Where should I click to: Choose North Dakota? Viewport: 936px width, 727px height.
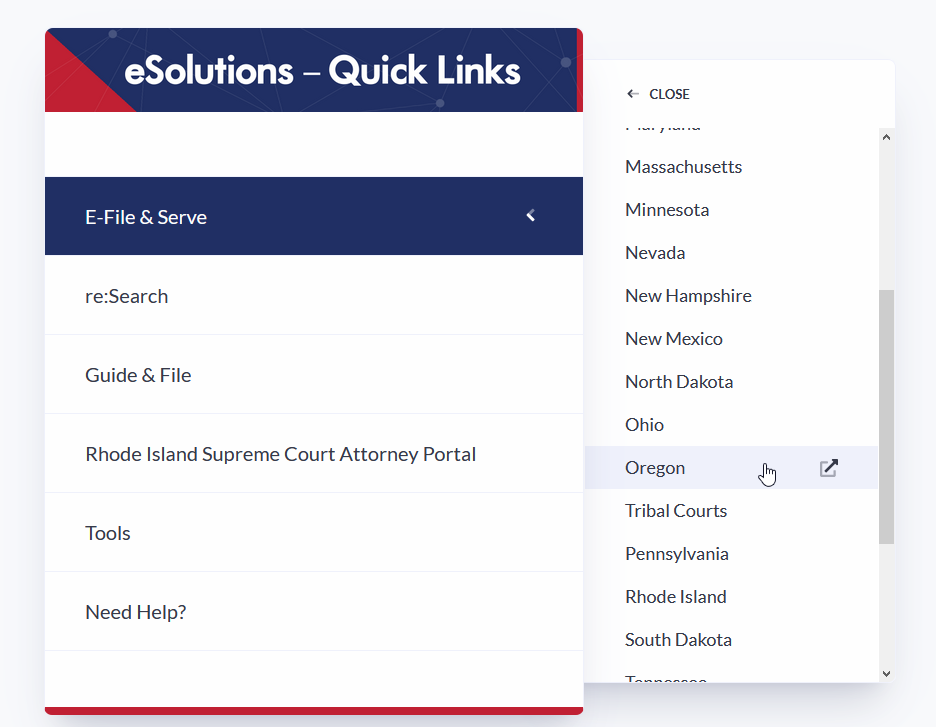[679, 381]
